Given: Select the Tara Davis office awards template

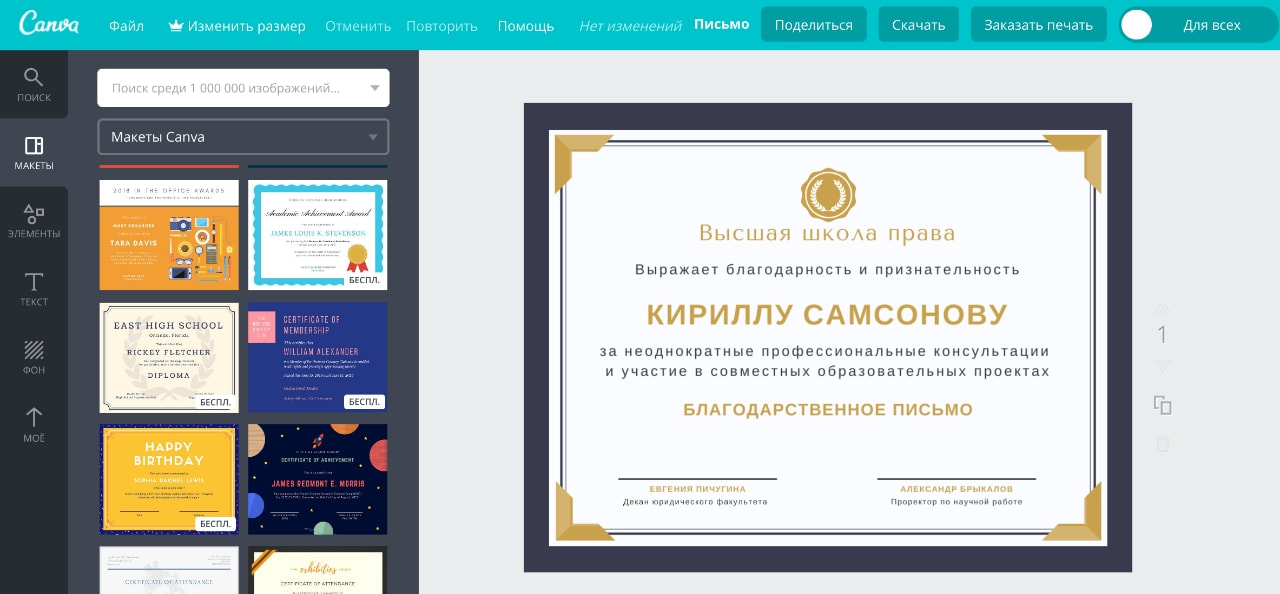Looking at the screenshot, I should 169,235.
